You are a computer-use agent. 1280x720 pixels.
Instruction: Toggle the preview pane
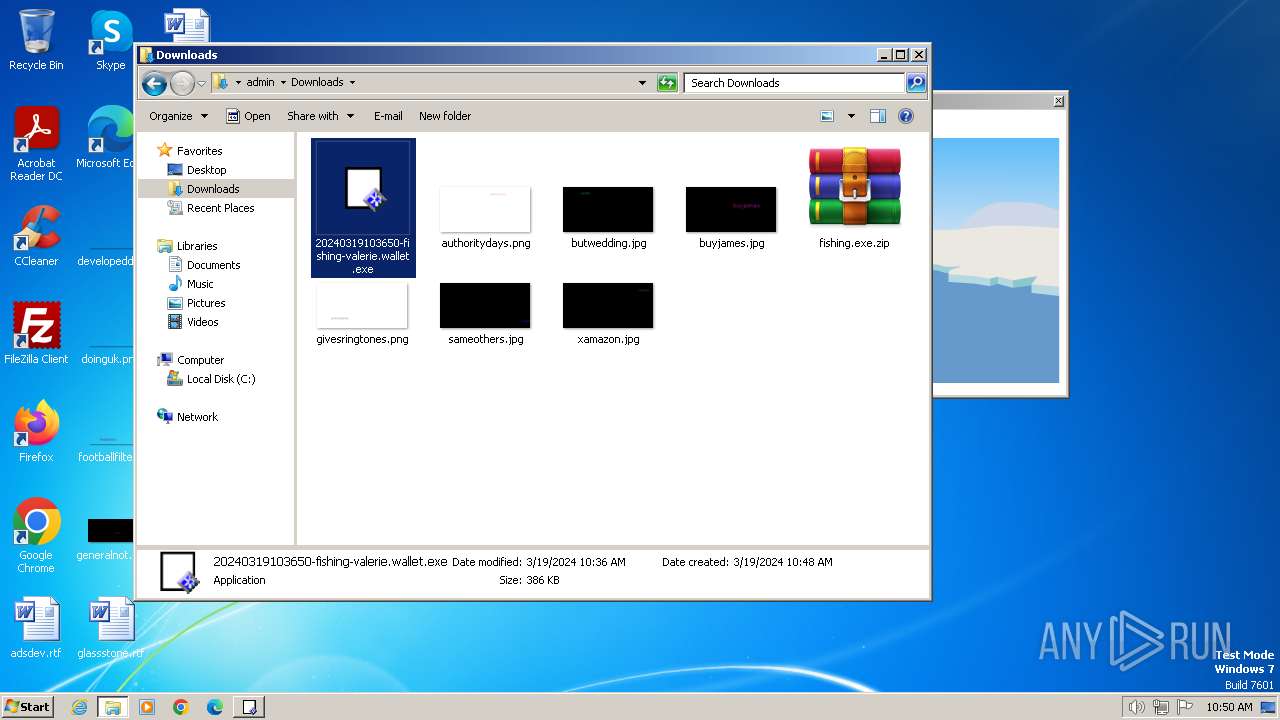[877, 116]
